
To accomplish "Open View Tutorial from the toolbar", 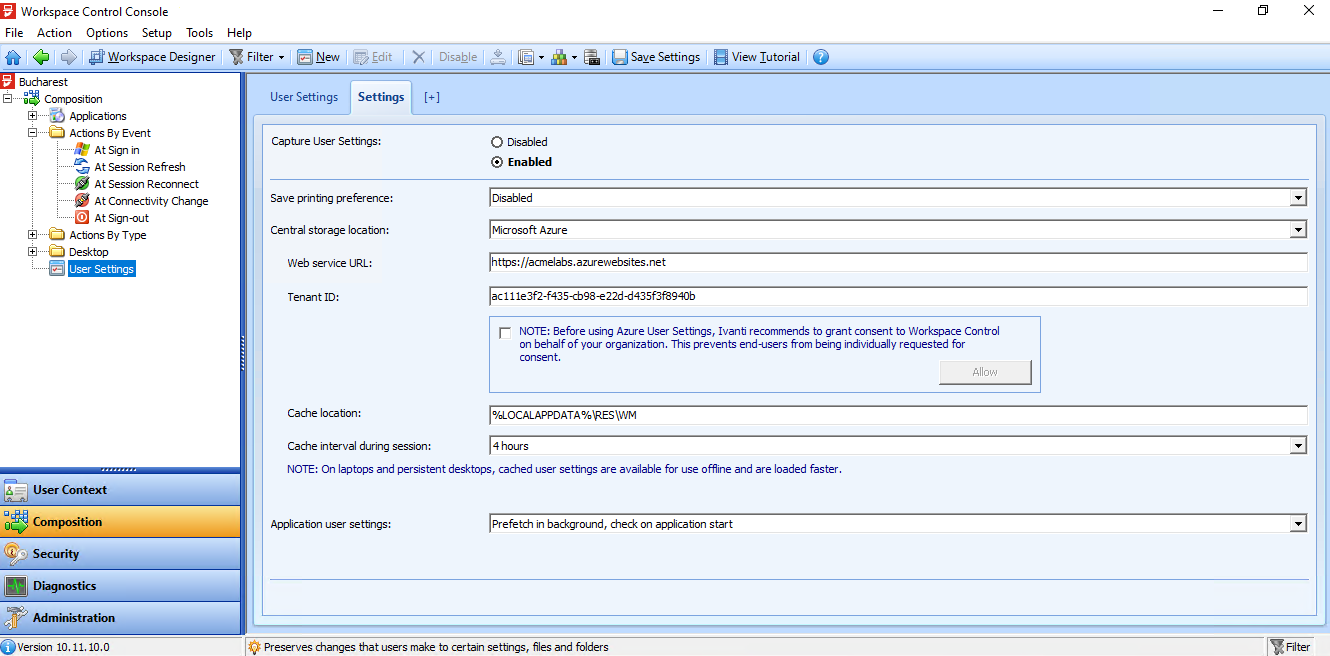I will click(x=757, y=57).
